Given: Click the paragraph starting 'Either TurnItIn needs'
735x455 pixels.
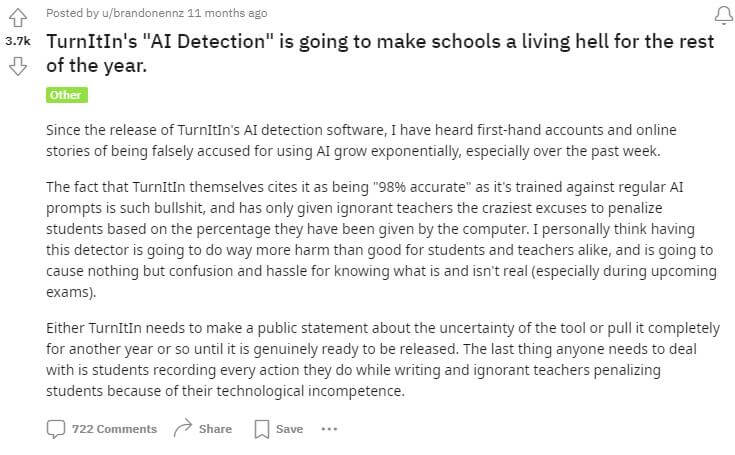Looking at the screenshot, I should (380, 361).
